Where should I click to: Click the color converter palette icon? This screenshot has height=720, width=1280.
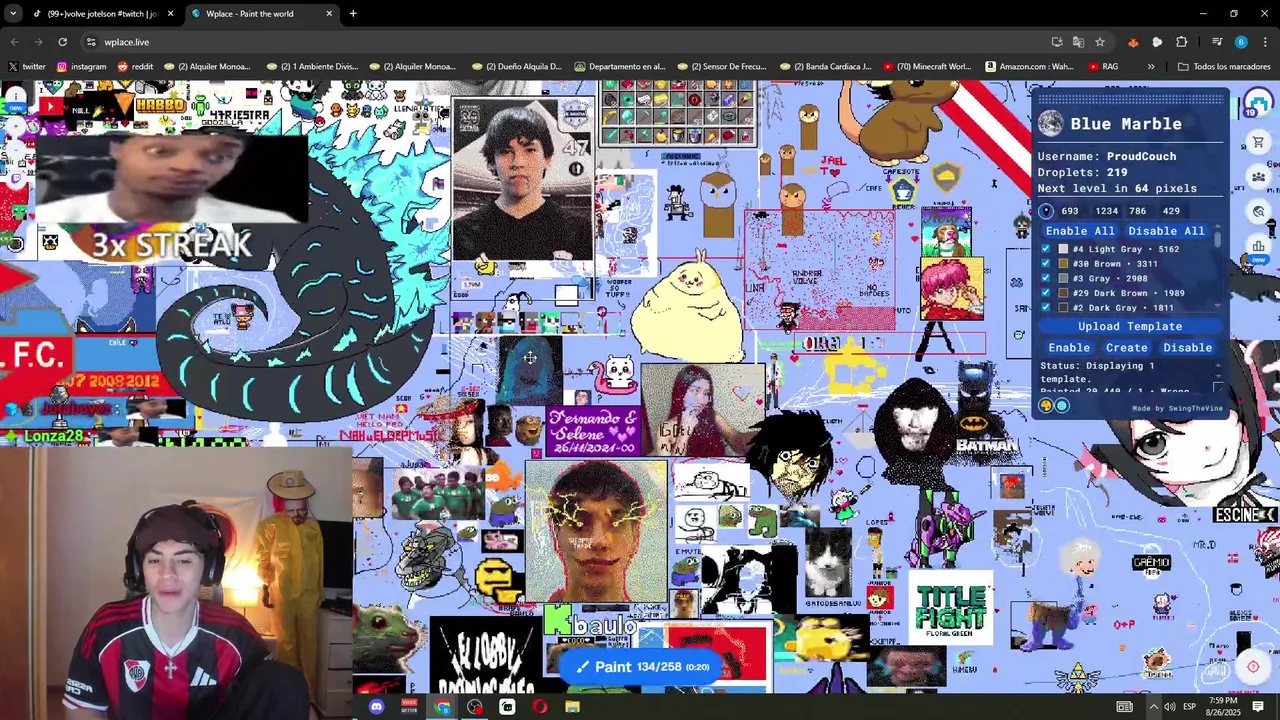click(1046, 405)
